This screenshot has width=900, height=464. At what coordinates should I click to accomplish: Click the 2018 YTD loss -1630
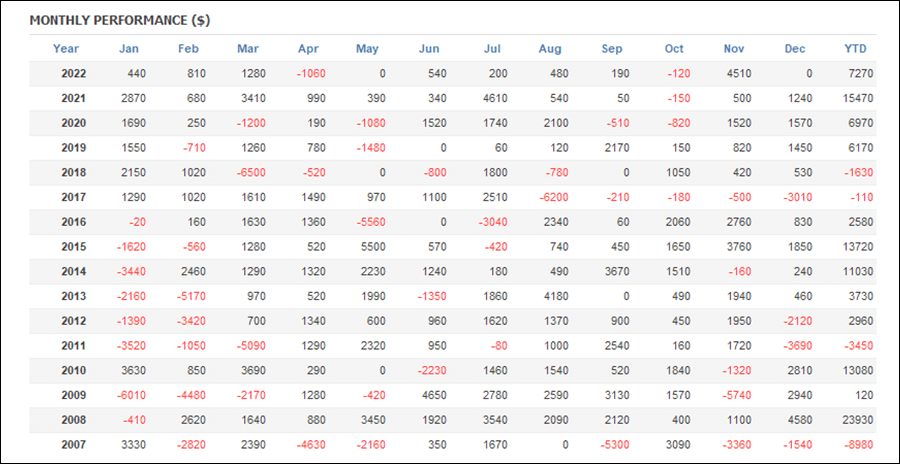pos(860,173)
